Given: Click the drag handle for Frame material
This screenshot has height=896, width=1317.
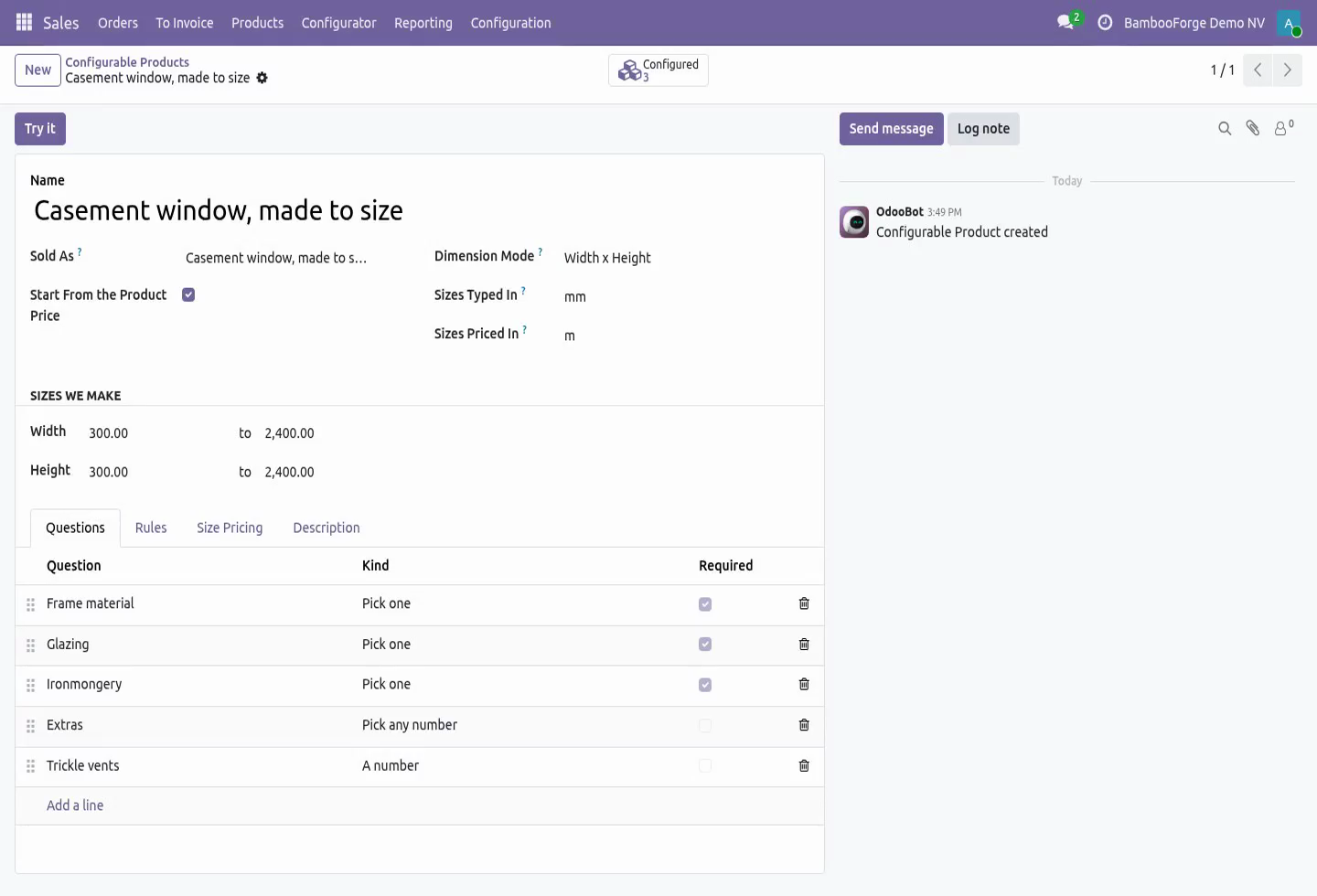Looking at the screenshot, I should tap(30, 604).
